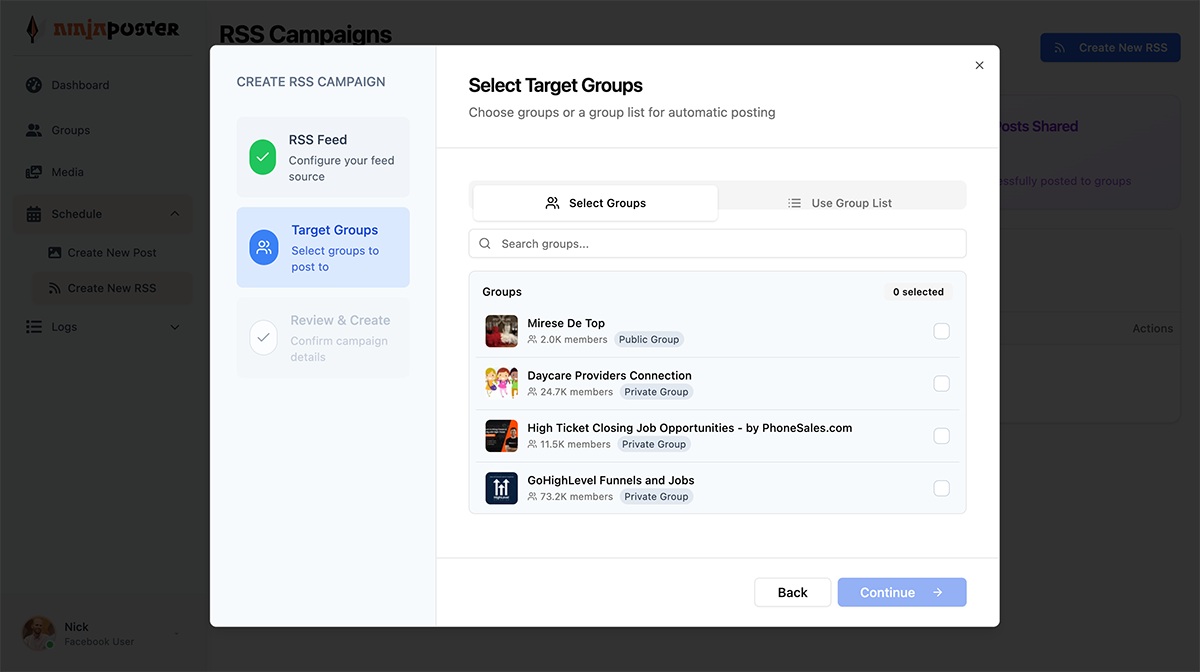Click the Review & Create step check icon

263,337
